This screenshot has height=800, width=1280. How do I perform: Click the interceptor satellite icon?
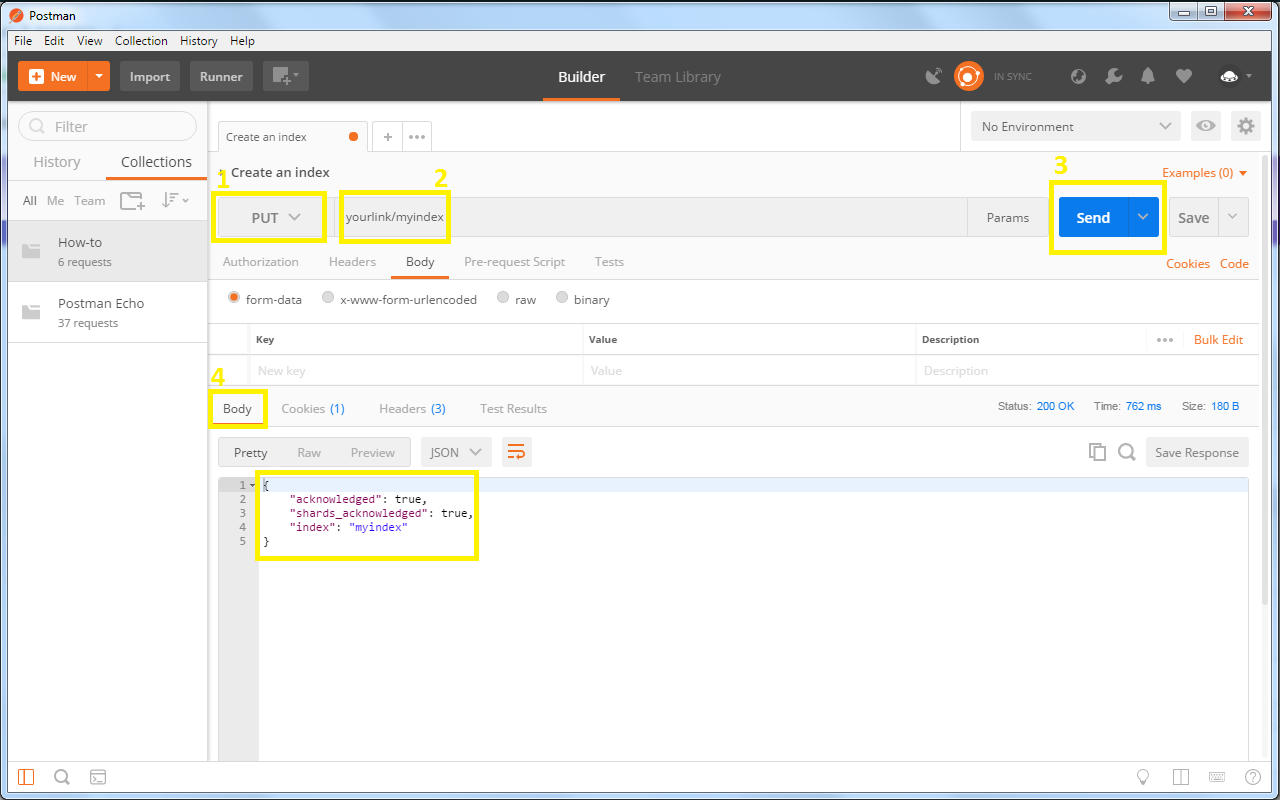934,76
